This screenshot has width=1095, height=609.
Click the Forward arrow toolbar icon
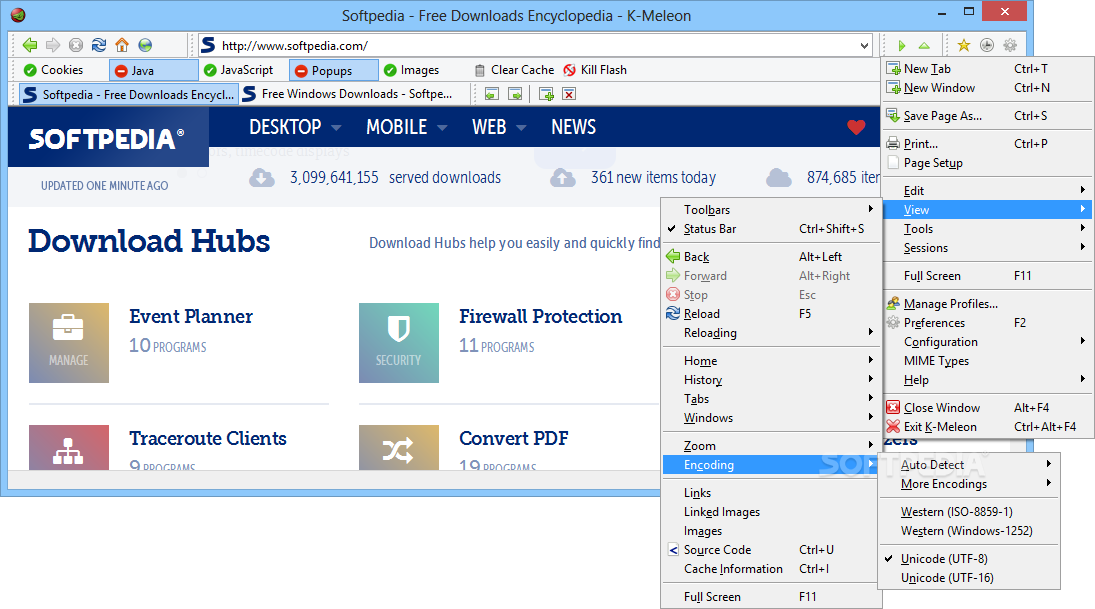pos(53,45)
